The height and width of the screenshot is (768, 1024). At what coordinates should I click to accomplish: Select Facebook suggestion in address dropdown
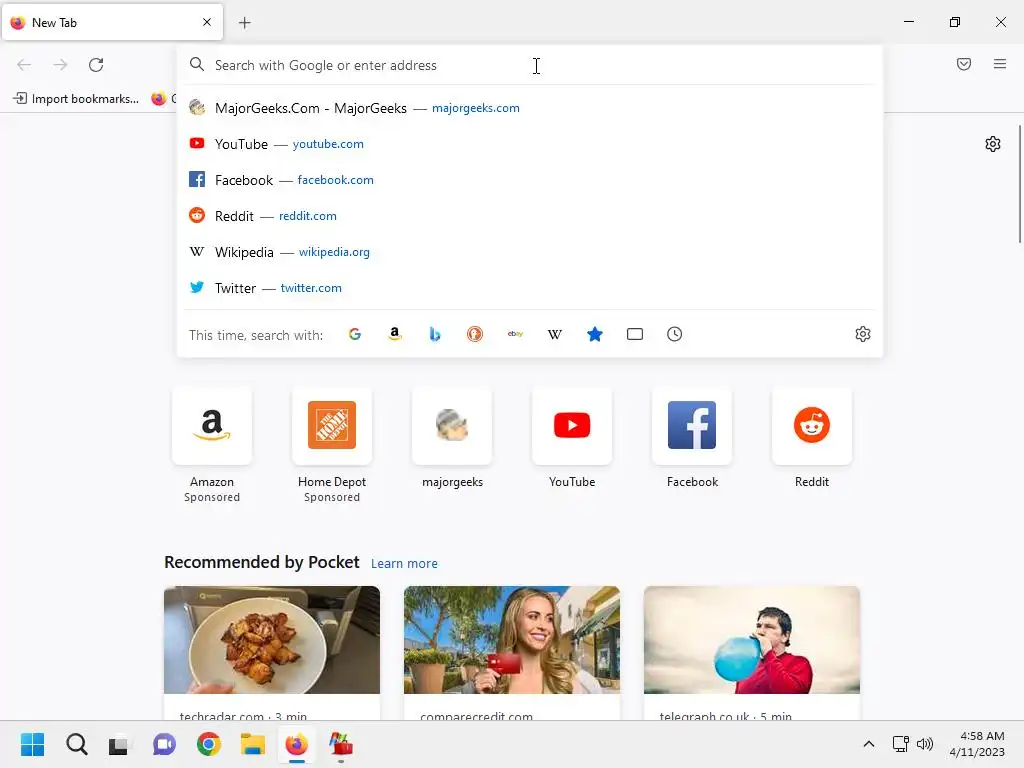pyautogui.click(x=529, y=180)
